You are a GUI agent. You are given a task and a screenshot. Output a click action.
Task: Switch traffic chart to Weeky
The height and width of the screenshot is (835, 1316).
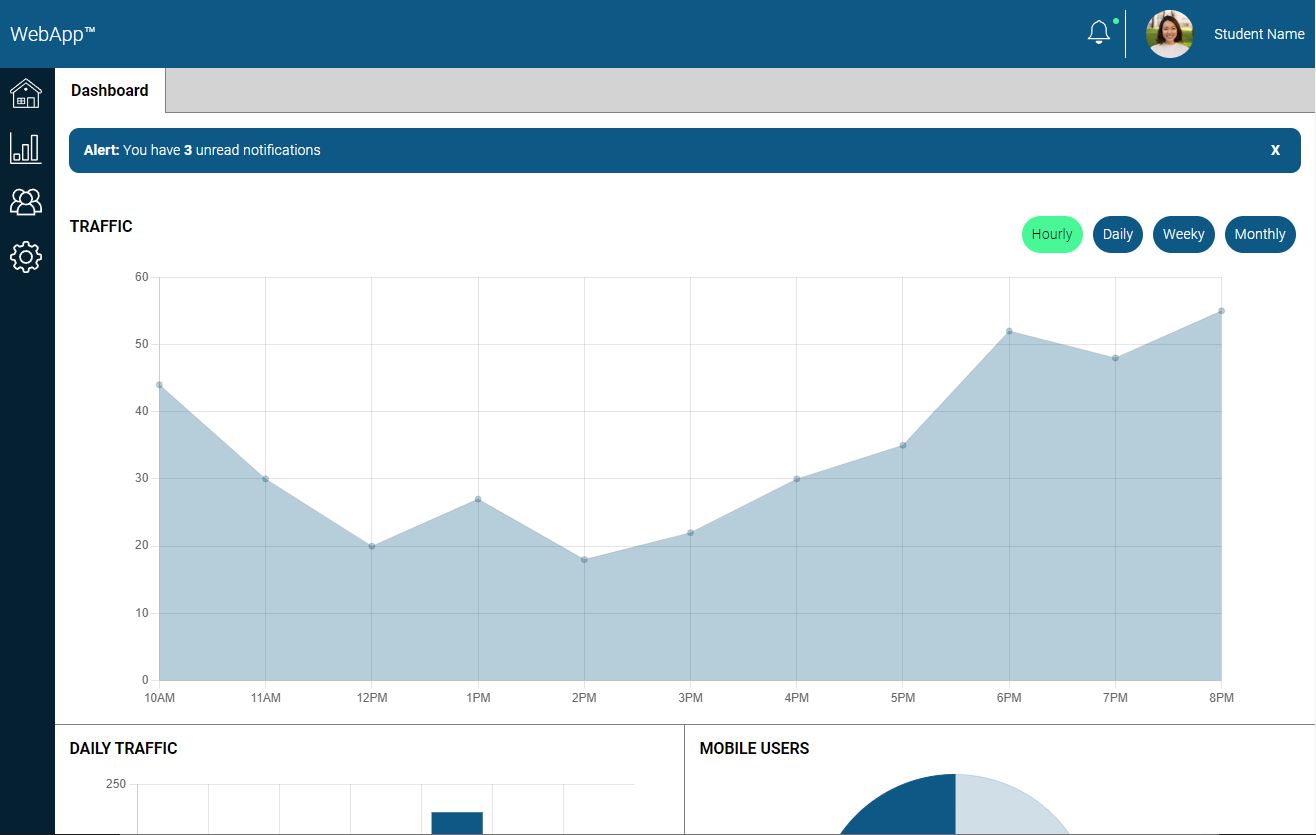pos(1184,234)
